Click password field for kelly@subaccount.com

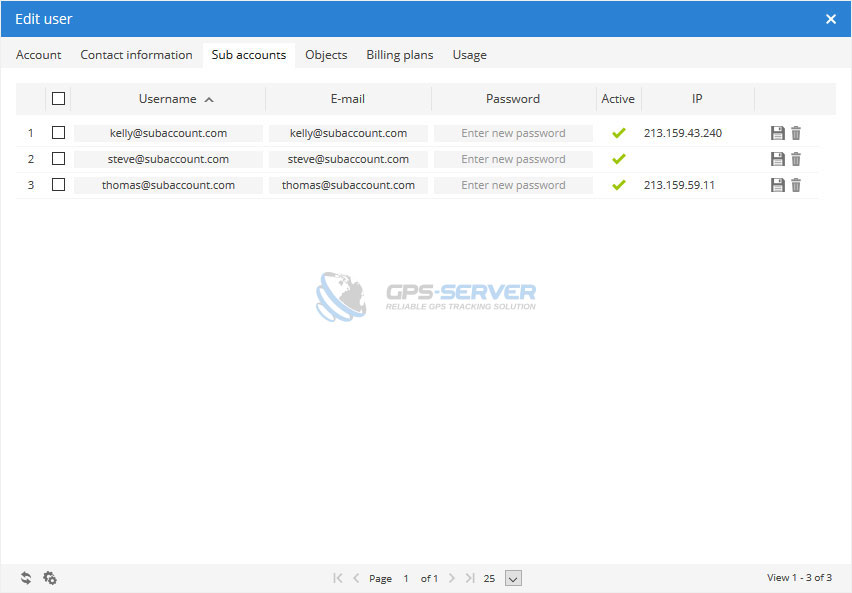pos(513,133)
